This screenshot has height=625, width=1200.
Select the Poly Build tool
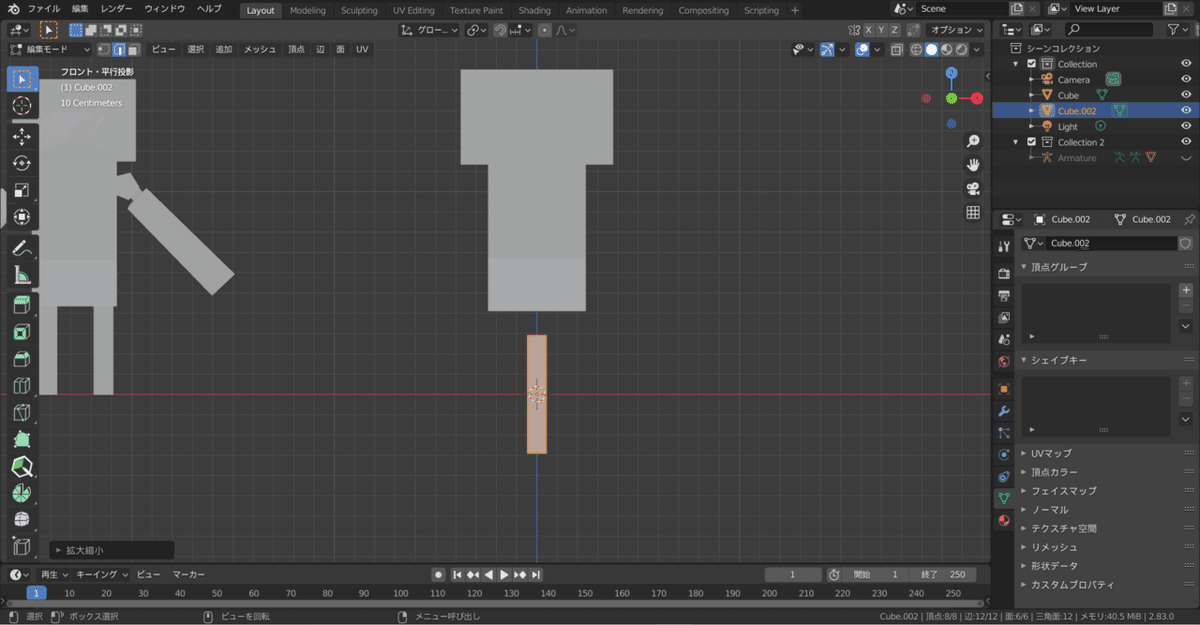point(22,440)
